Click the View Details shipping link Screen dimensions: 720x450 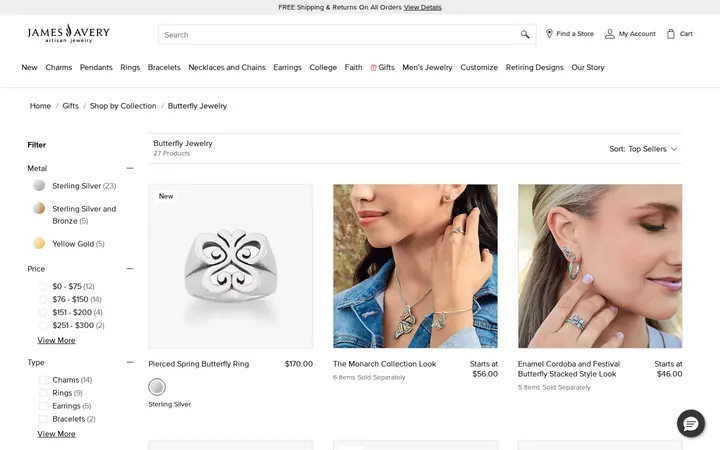pyautogui.click(x=422, y=7)
